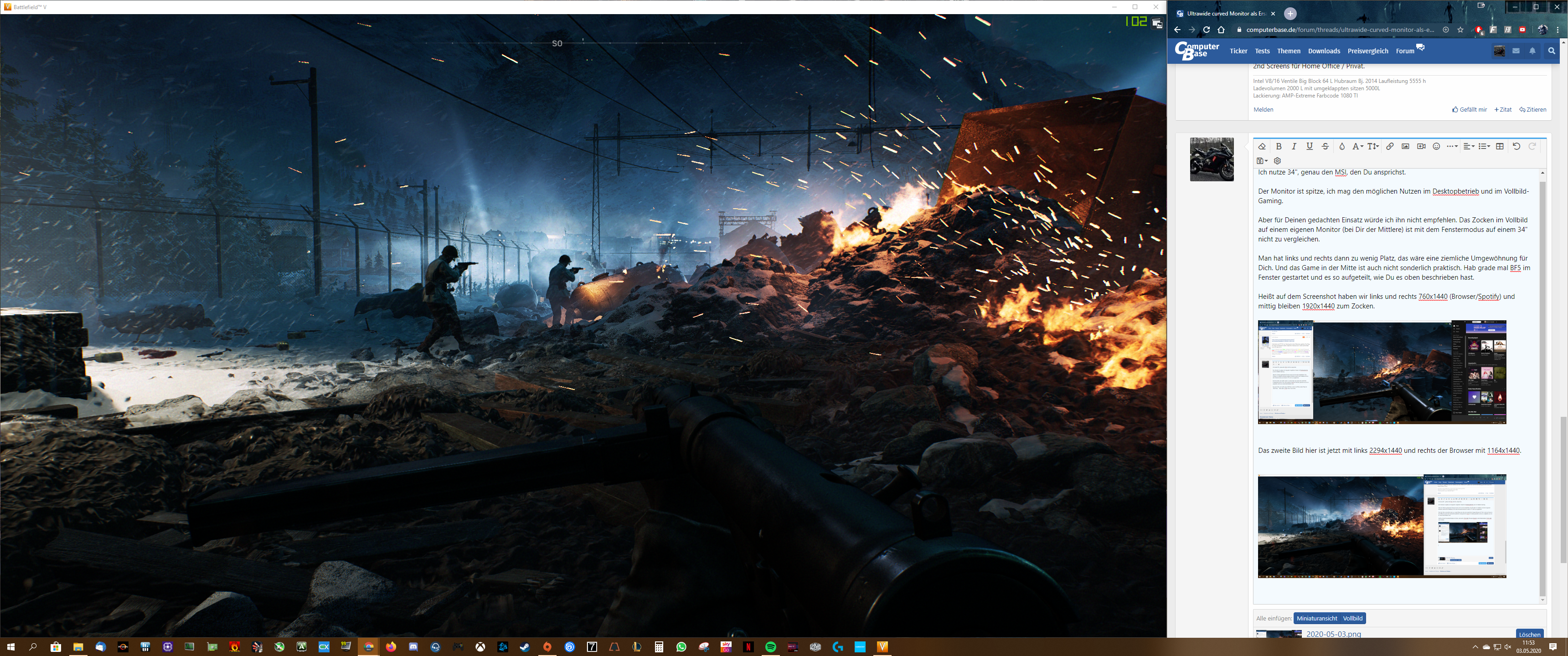The image size is (1568, 656).
Task: Click the ComputerBase logo
Action: click(x=1197, y=51)
